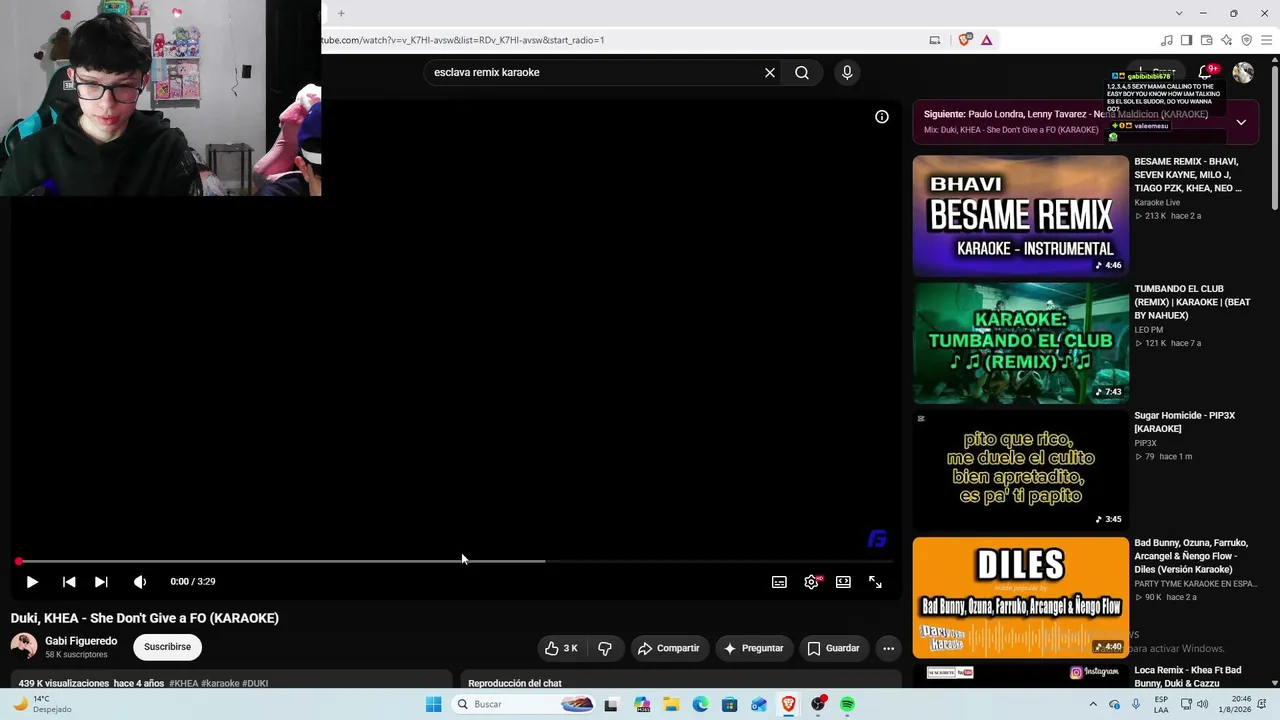Open 'TUMBANDO EL CLUB (REMIX)' video title
The width and height of the screenshot is (1280, 720).
1192,302
